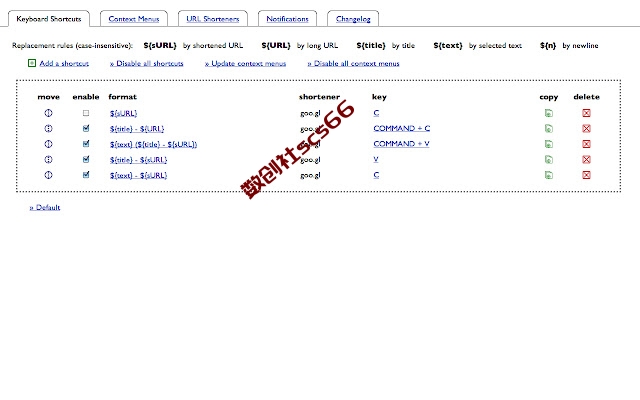Click the 'format' column header
This screenshot has height=400, width=640.
click(122, 97)
